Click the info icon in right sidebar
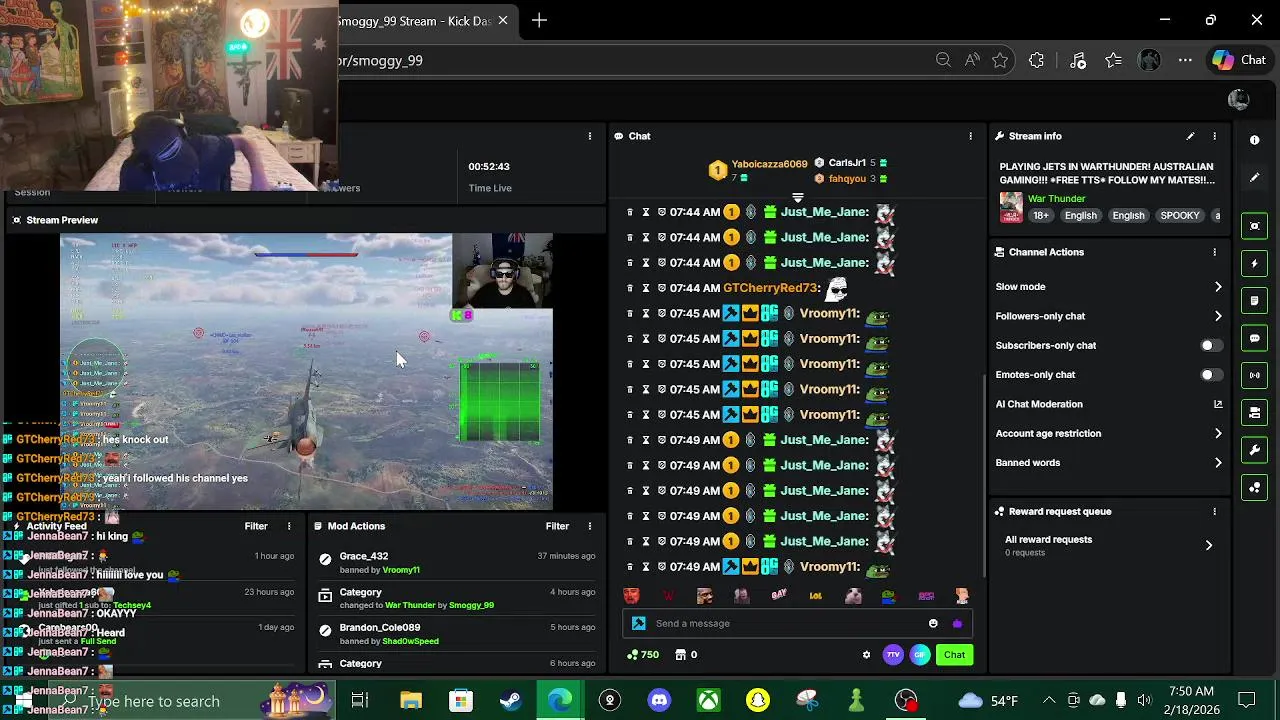This screenshot has width=1280, height=720. (1255, 140)
